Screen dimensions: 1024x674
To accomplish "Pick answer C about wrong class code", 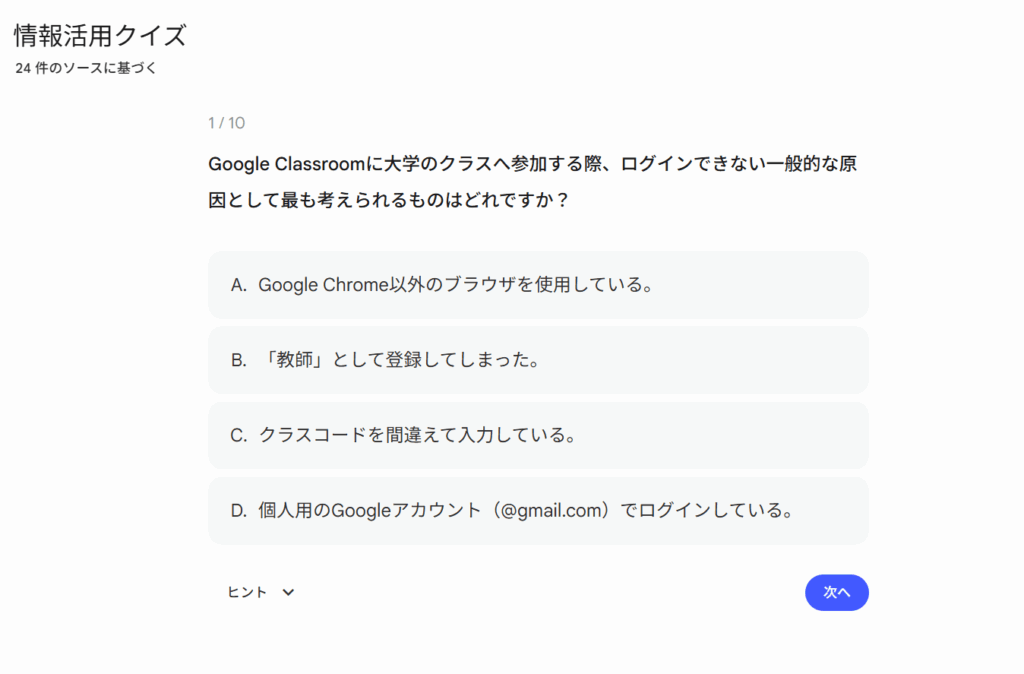I will click(538, 435).
